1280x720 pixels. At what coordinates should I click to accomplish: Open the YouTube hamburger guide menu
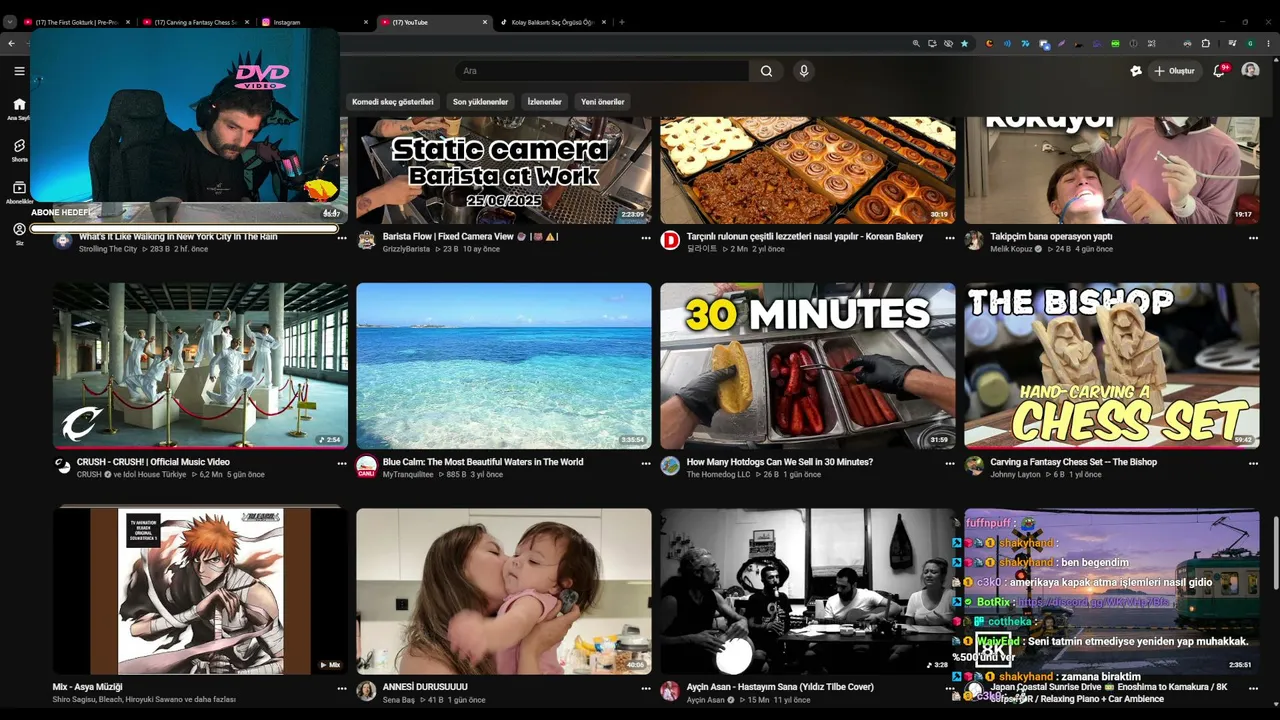tap(19, 71)
